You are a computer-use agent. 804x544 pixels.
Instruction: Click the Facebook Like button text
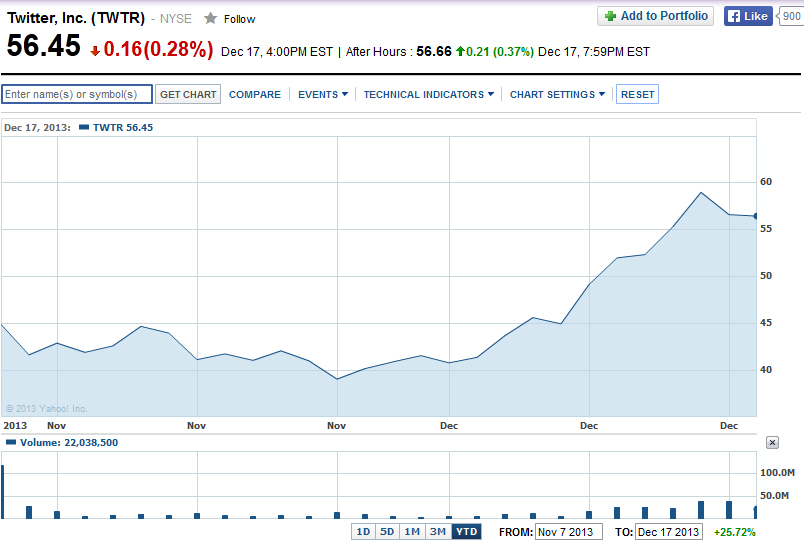pyautogui.click(x=756, y=16)
